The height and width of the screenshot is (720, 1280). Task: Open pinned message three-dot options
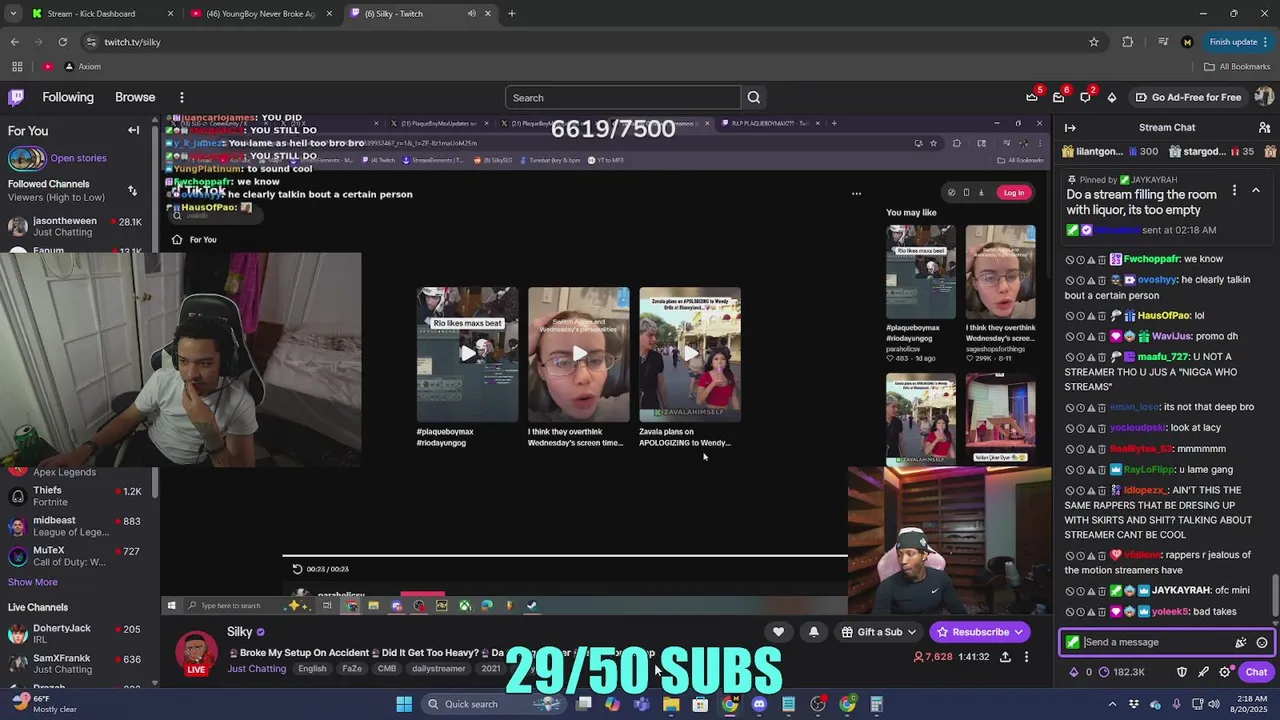click(1234, 190)
